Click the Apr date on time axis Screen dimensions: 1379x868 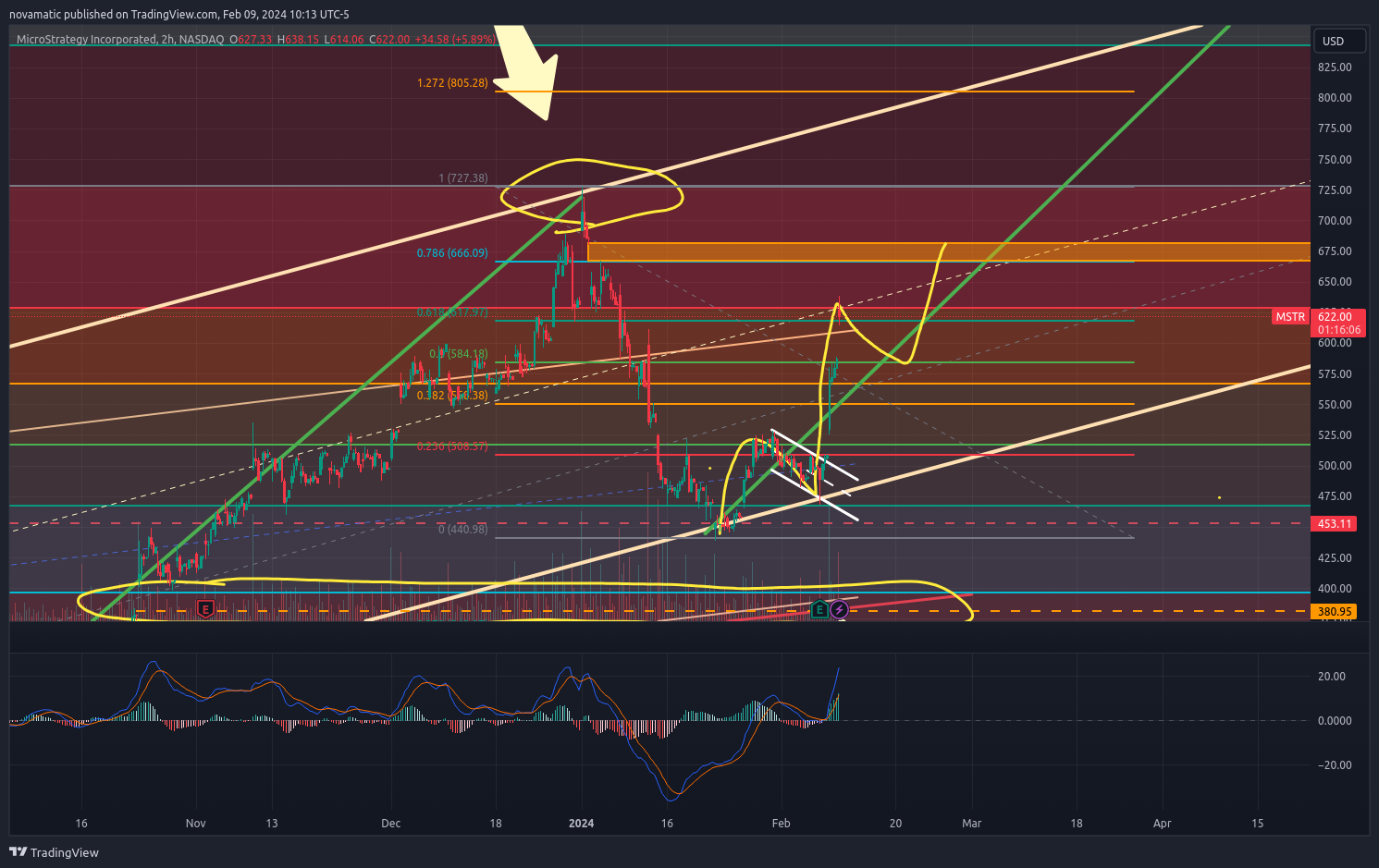(x=1163, y=824)
